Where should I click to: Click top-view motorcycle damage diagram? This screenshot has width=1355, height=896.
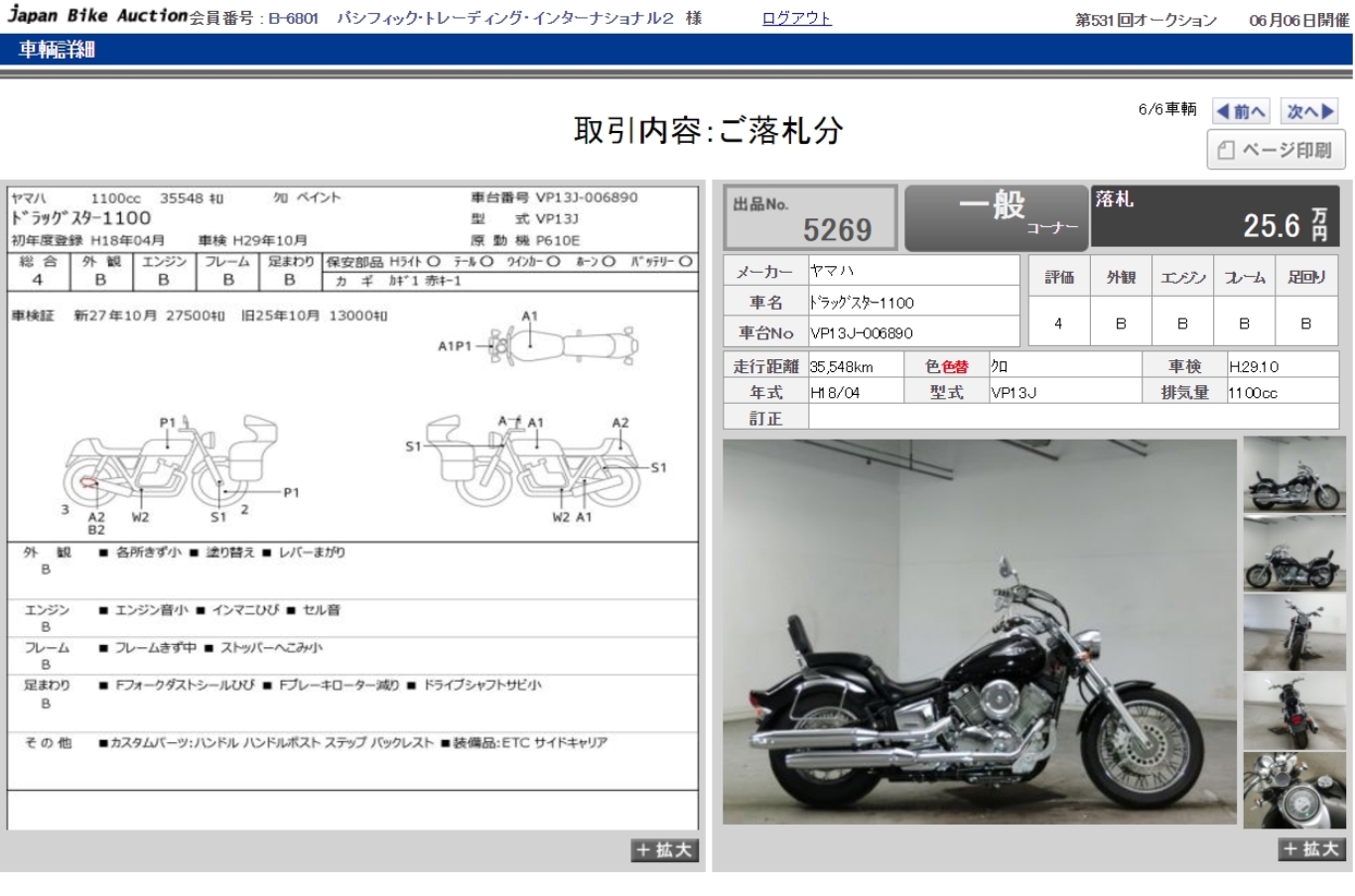tap(562, 345)
